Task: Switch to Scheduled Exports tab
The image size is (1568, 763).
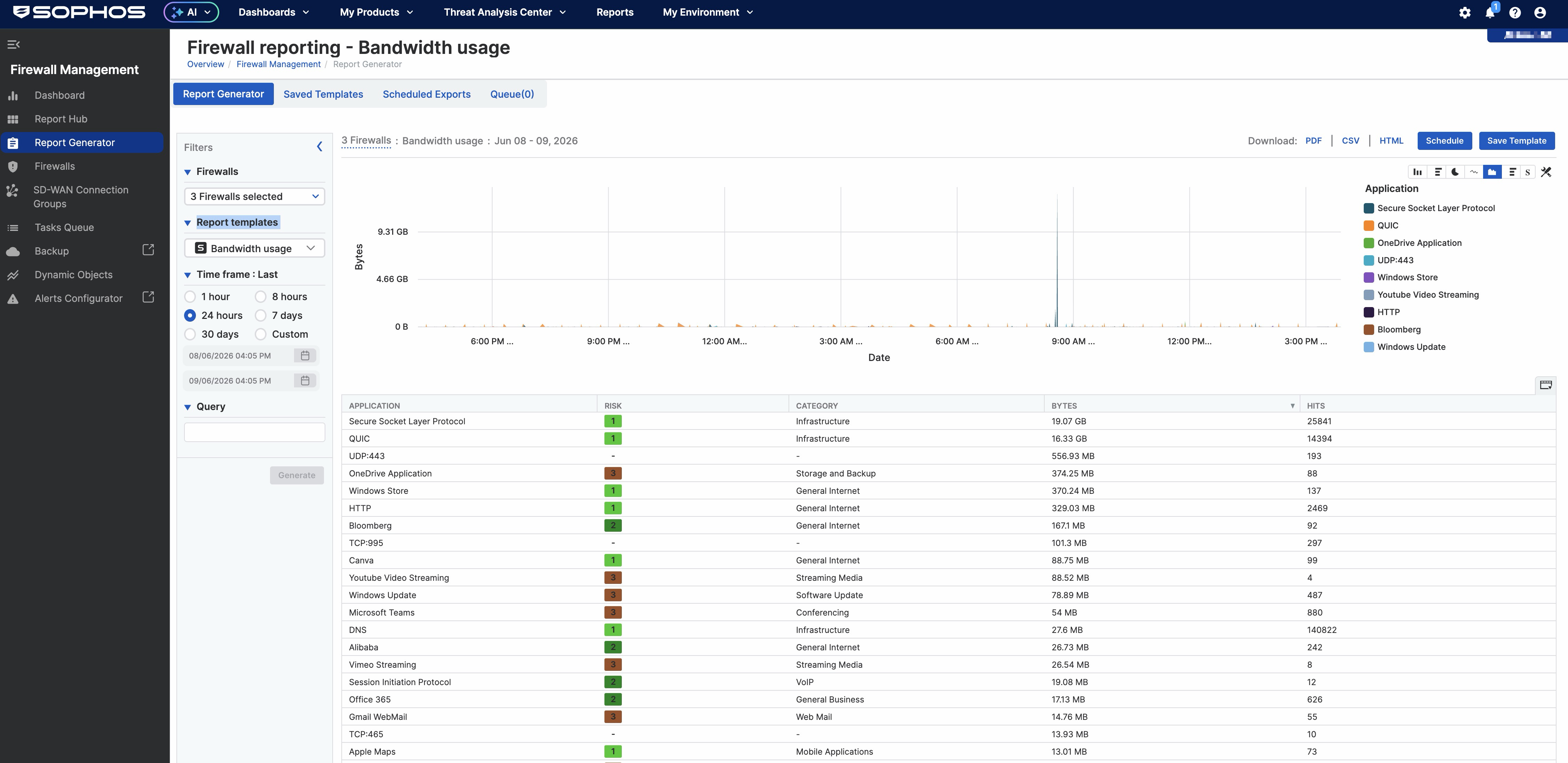Action: (427, 94)
